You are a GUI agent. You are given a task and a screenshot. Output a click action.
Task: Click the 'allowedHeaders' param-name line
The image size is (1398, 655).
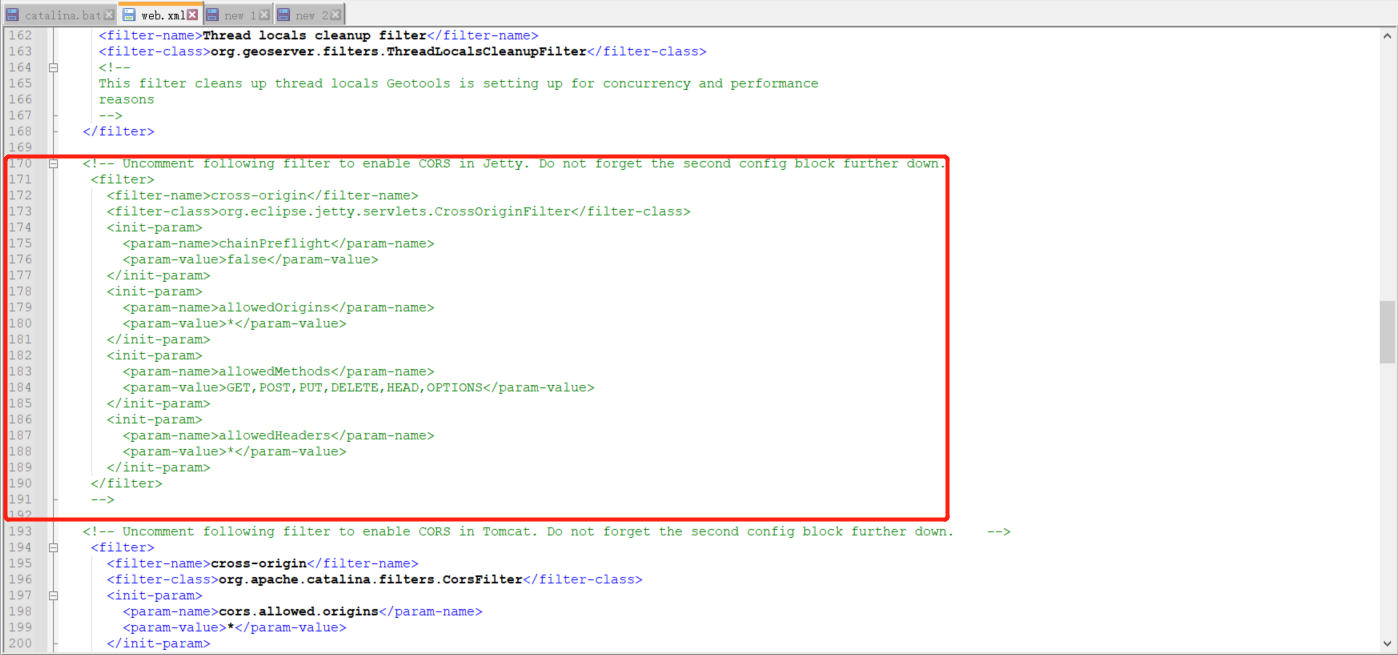coord(278,436)
